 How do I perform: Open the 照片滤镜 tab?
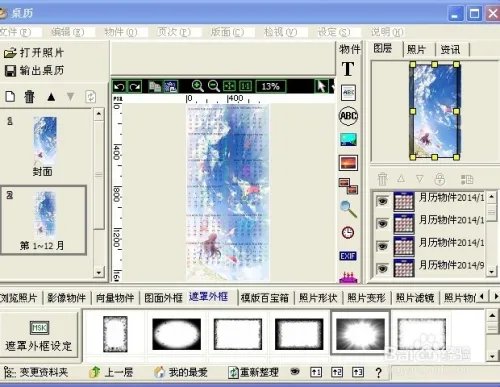point(415,298)
